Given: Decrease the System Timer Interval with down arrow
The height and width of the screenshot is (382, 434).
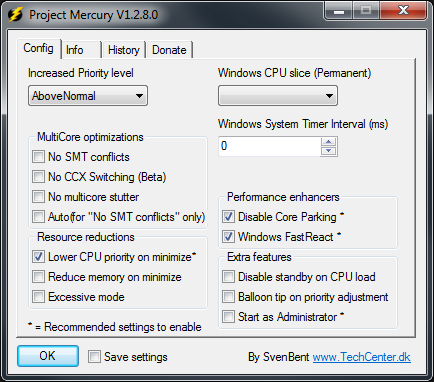Looking at the screenshot, I should pos(329,151).
